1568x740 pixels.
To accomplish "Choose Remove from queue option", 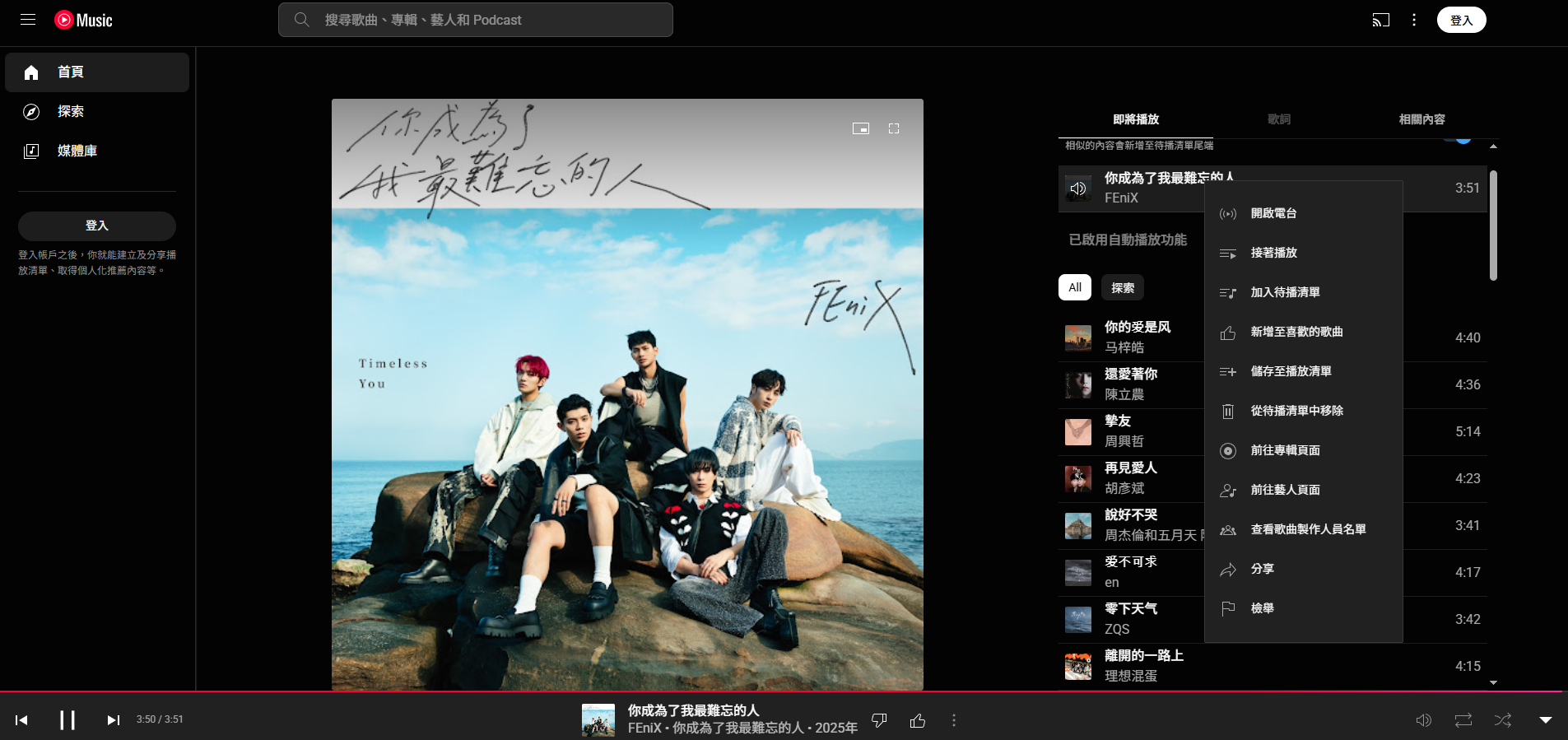I will coord(1304,411).
